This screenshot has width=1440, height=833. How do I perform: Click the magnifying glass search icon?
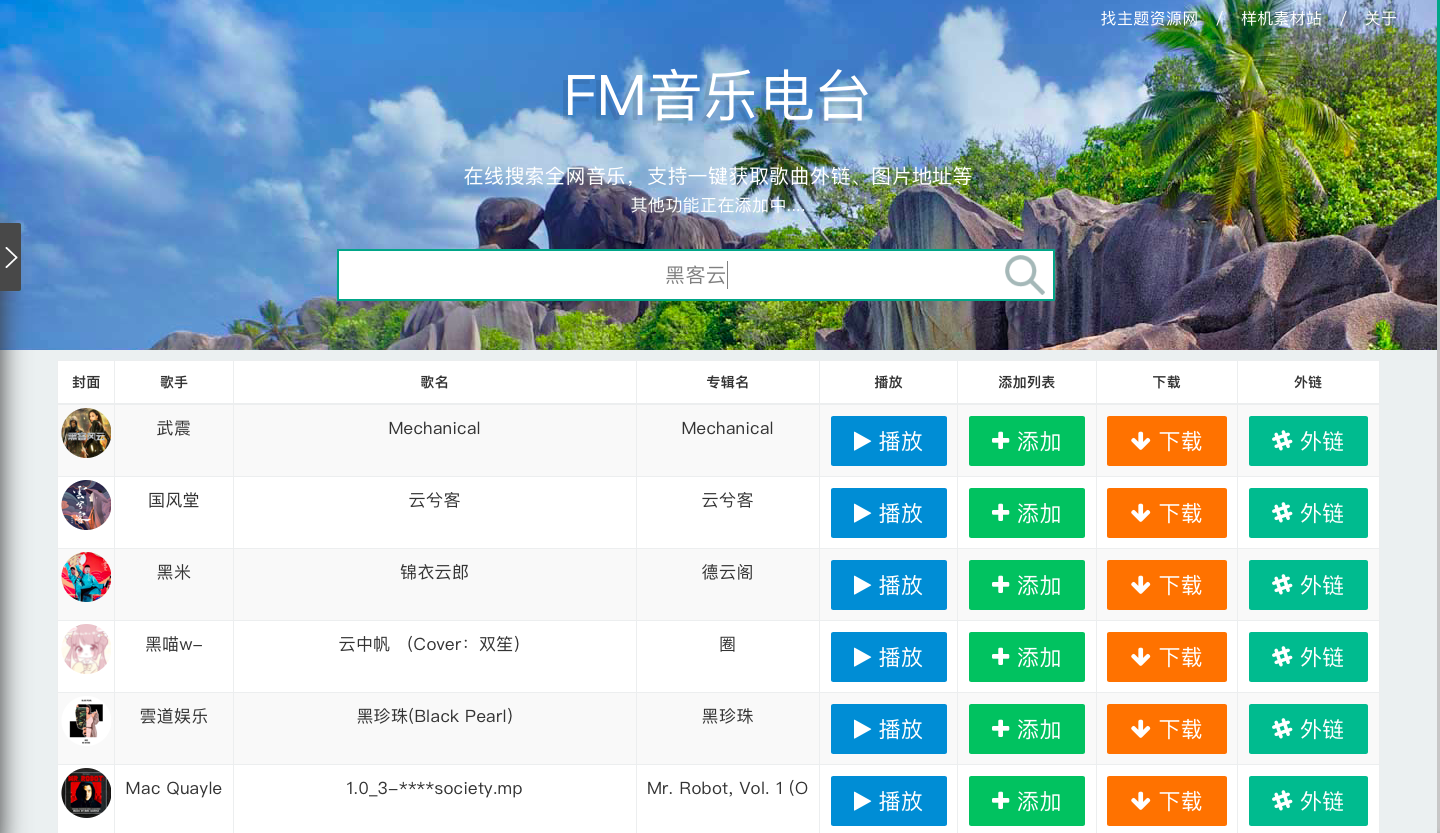(x=1024, y=275)
